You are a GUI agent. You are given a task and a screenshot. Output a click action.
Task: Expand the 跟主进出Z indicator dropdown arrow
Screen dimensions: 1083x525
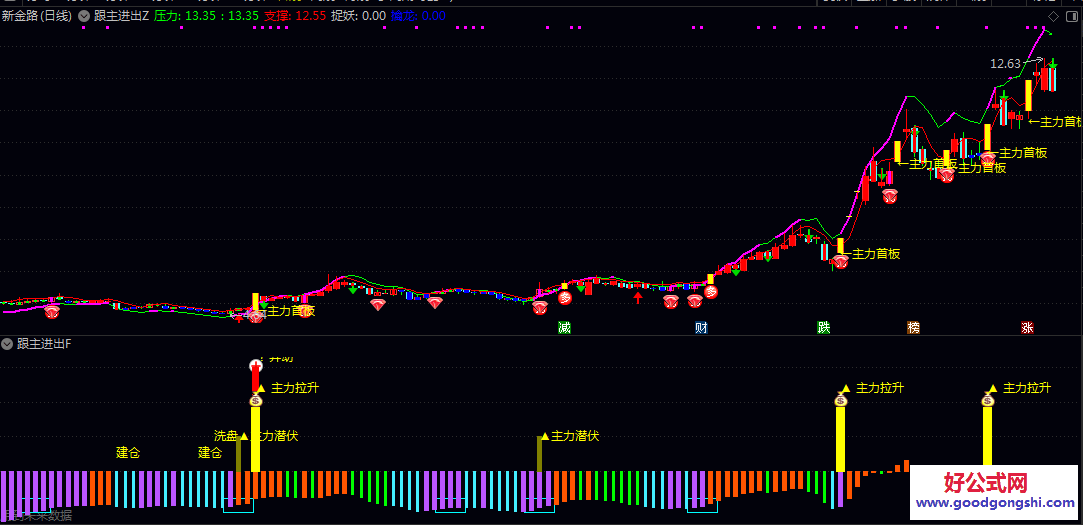point(84,16)
